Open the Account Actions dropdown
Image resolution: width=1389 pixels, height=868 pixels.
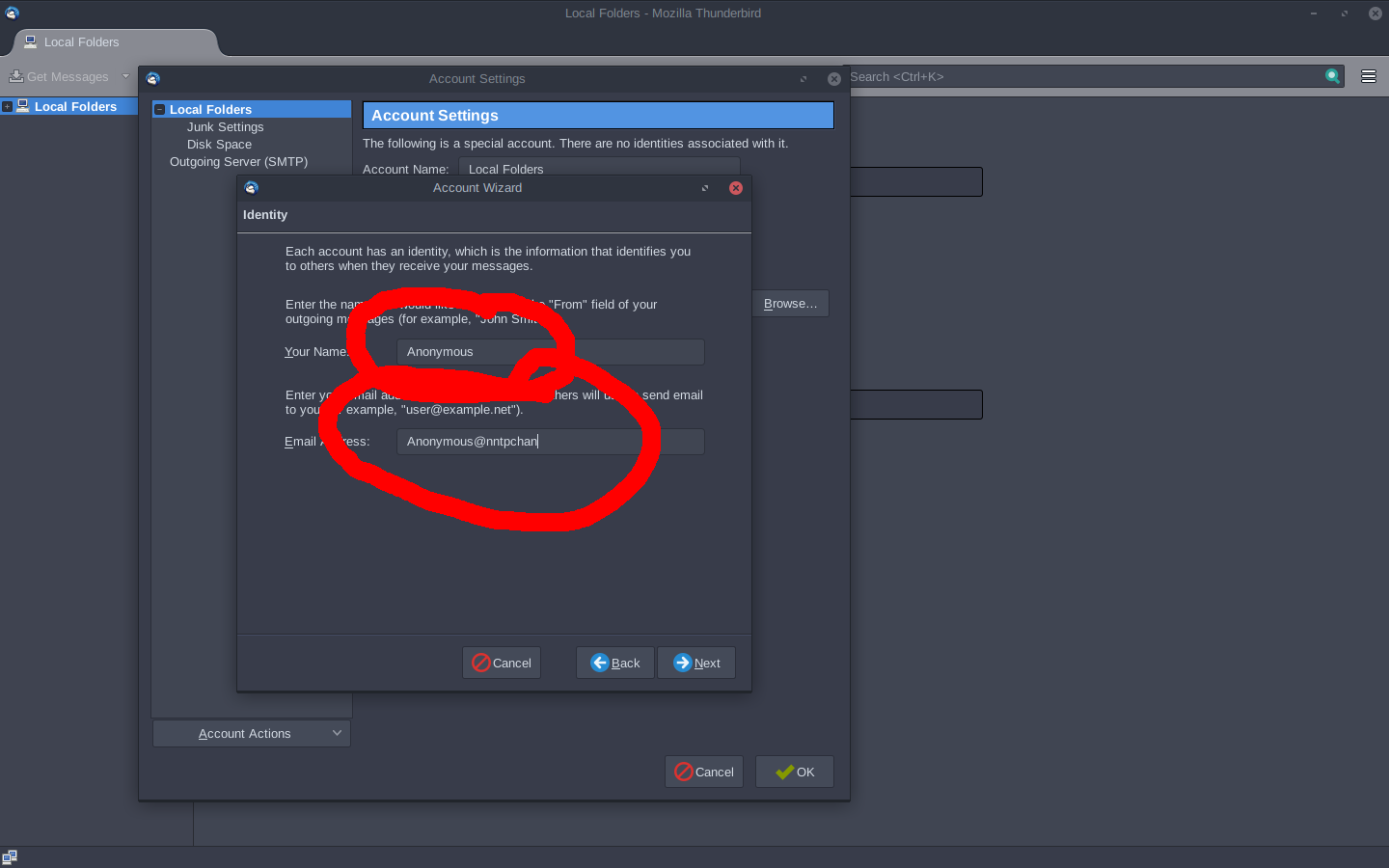pyautogui.click(x=251, y=733)
